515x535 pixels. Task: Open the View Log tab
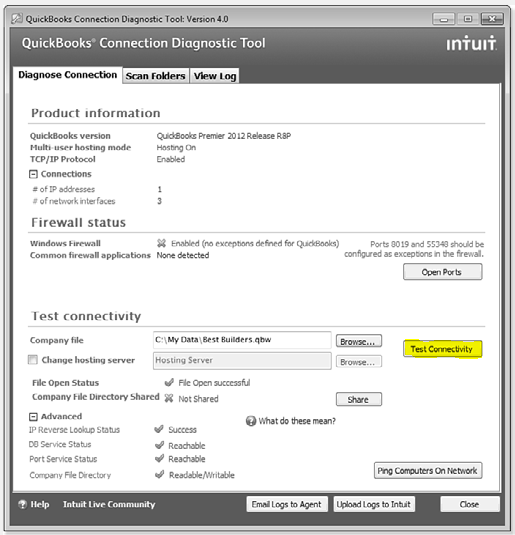[x=215, y=76]
